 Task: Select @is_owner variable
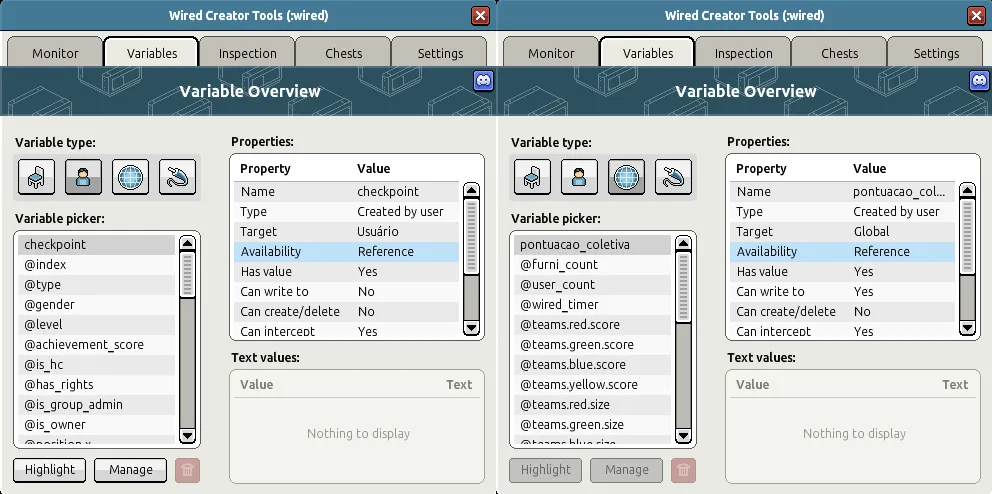(x=96, y=425)
